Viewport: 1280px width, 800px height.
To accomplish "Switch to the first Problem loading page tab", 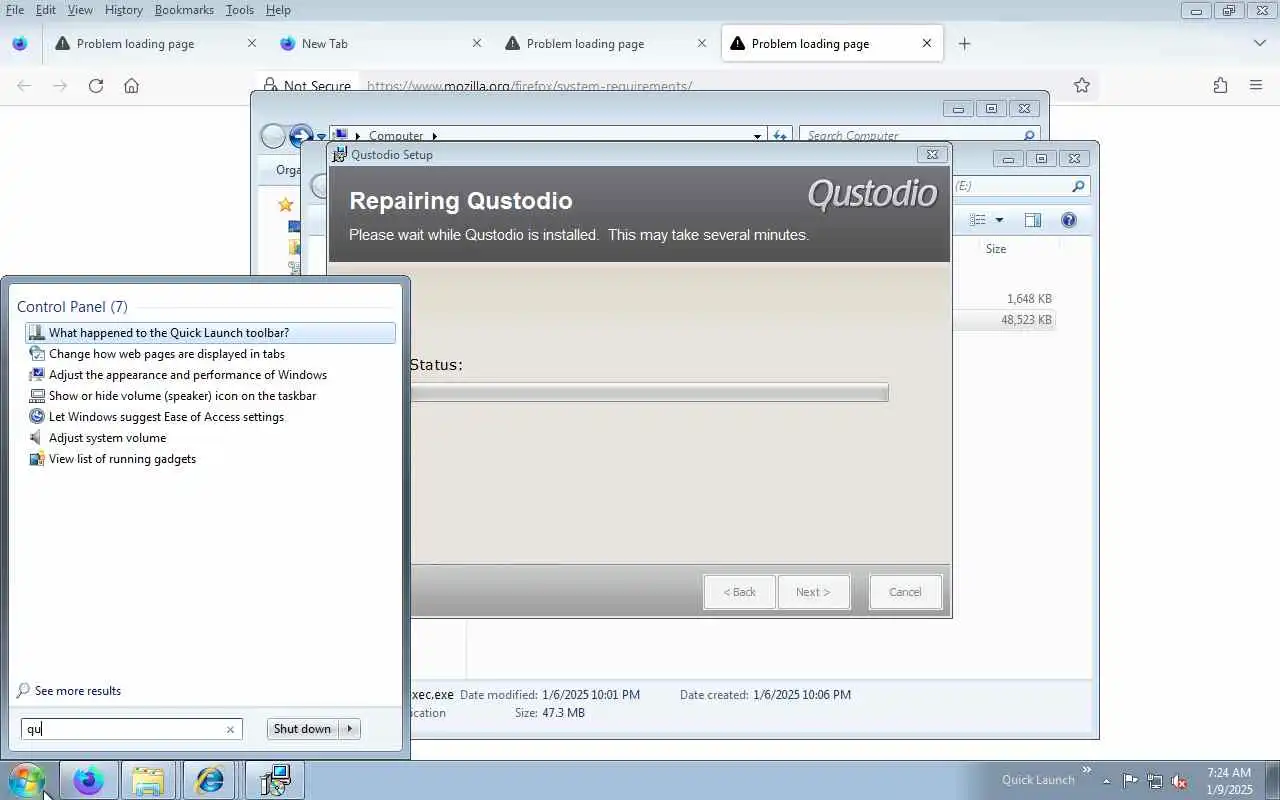I will (x=156, y=43).
